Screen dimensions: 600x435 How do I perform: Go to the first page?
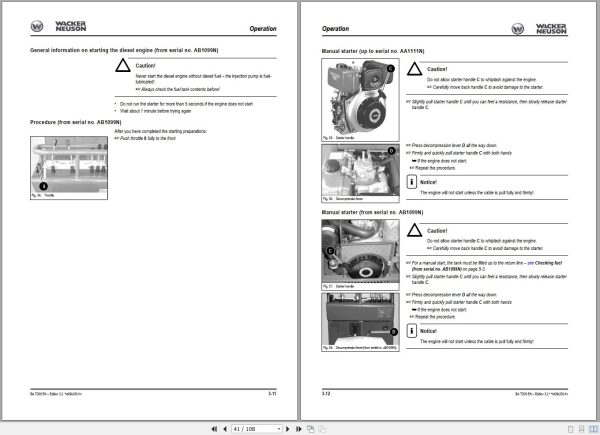click(x=214, y=429)
